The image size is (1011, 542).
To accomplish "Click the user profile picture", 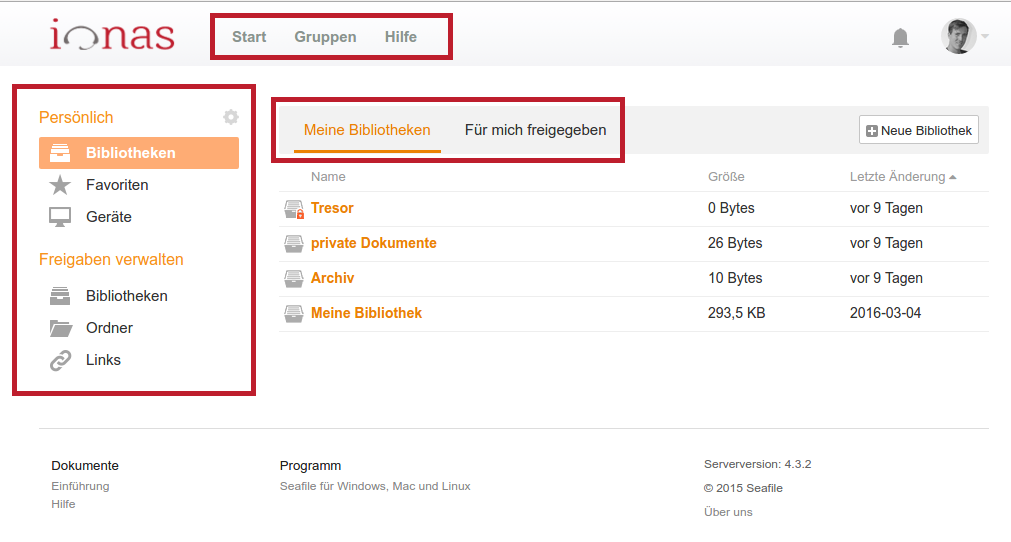I will coord(959,36).
